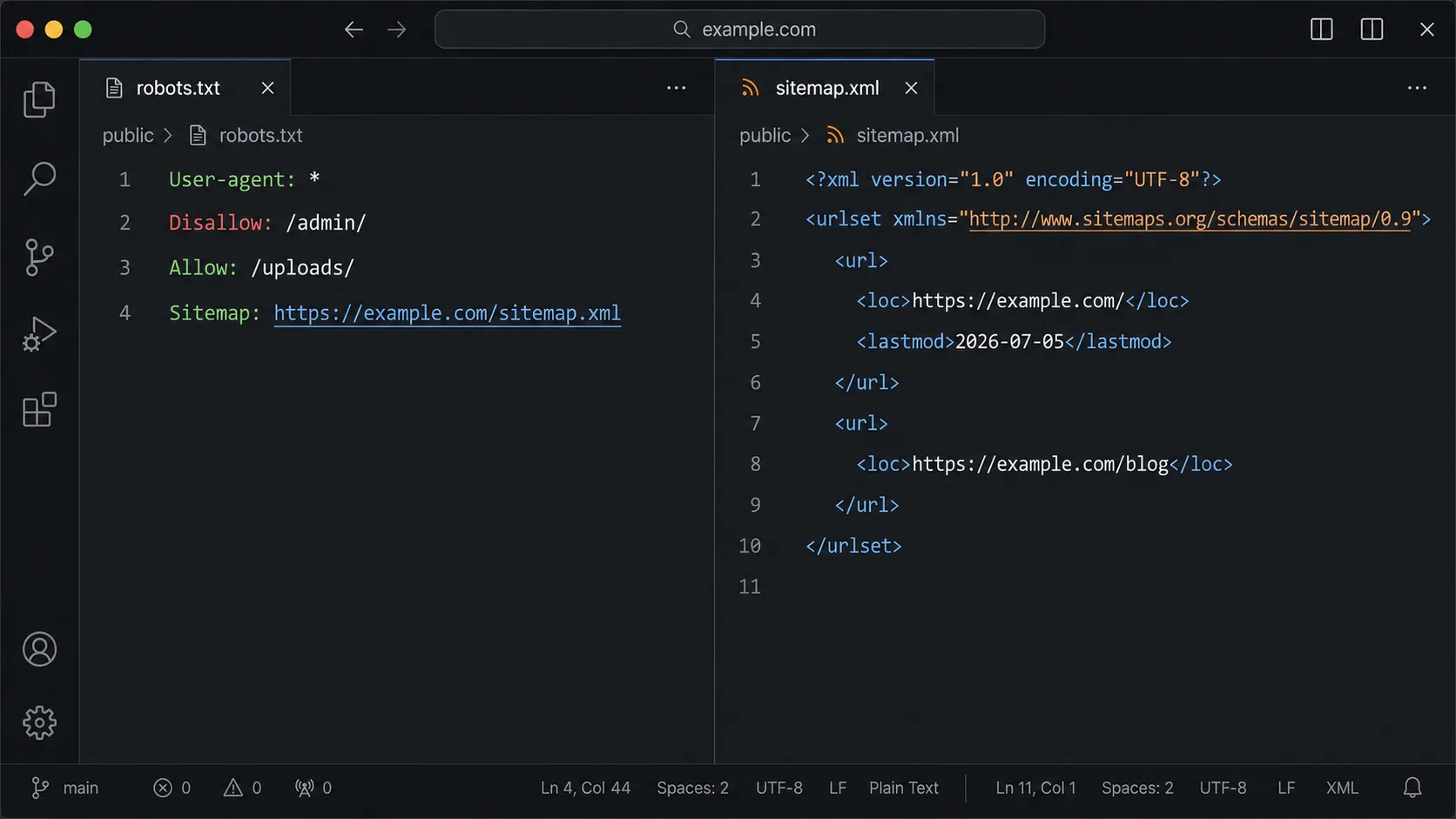Click the warnings count in status bar
1456x819 pixels.
coord(242,788)
